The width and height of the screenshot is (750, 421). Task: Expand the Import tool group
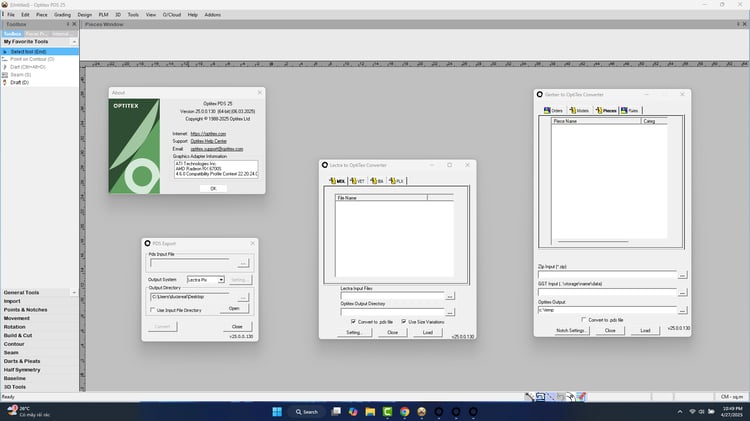39,301
